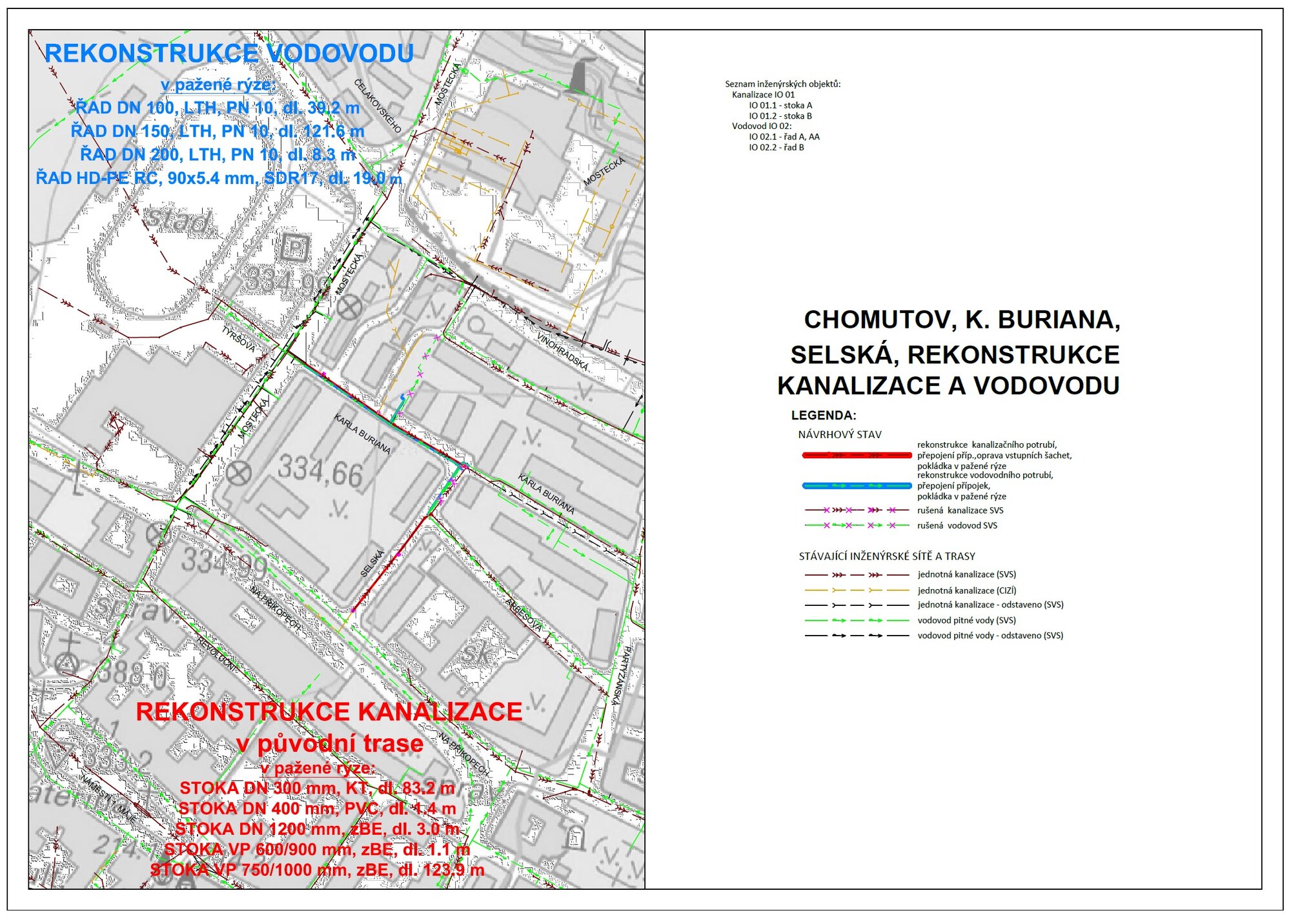
Task: Click the 'ARBESOVA' street label on map
Action: 524,616
